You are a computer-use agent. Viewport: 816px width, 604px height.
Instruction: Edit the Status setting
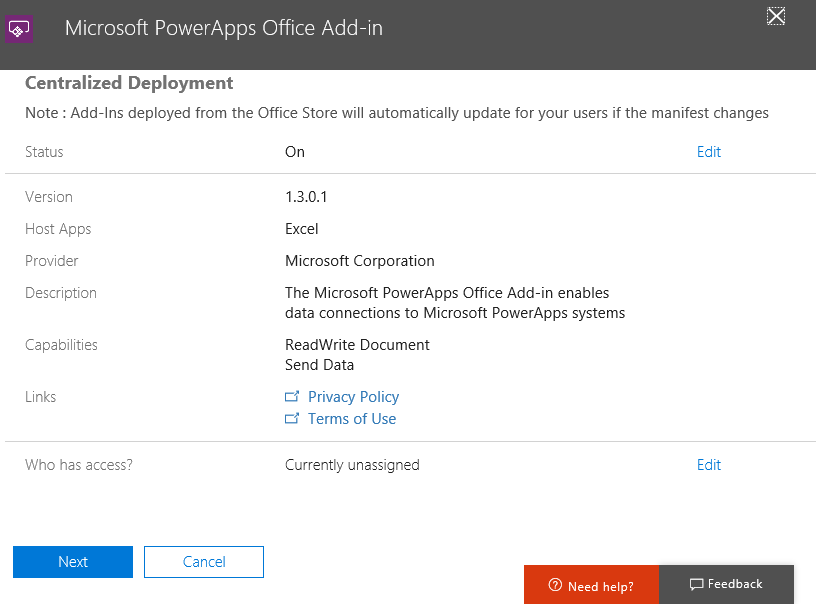pyautogui.click(x=708, y=152)
